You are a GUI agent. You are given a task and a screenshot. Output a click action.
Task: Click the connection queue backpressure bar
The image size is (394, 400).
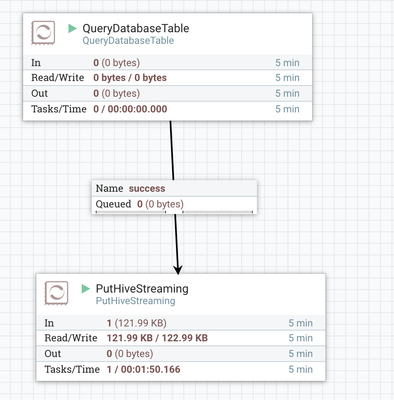coord(174,212)
